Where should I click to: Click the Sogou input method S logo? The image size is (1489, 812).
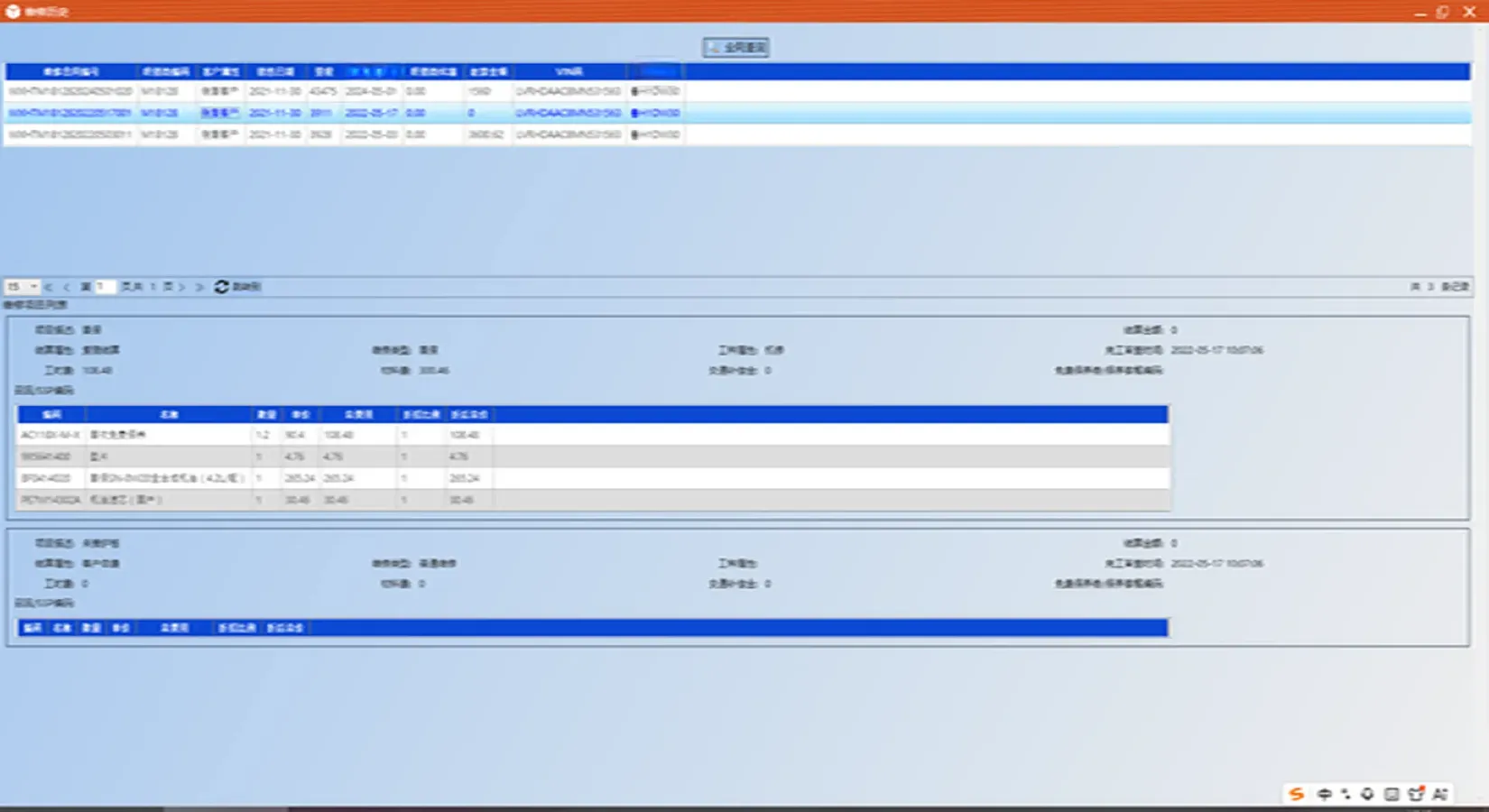[x=1297, y=794]
